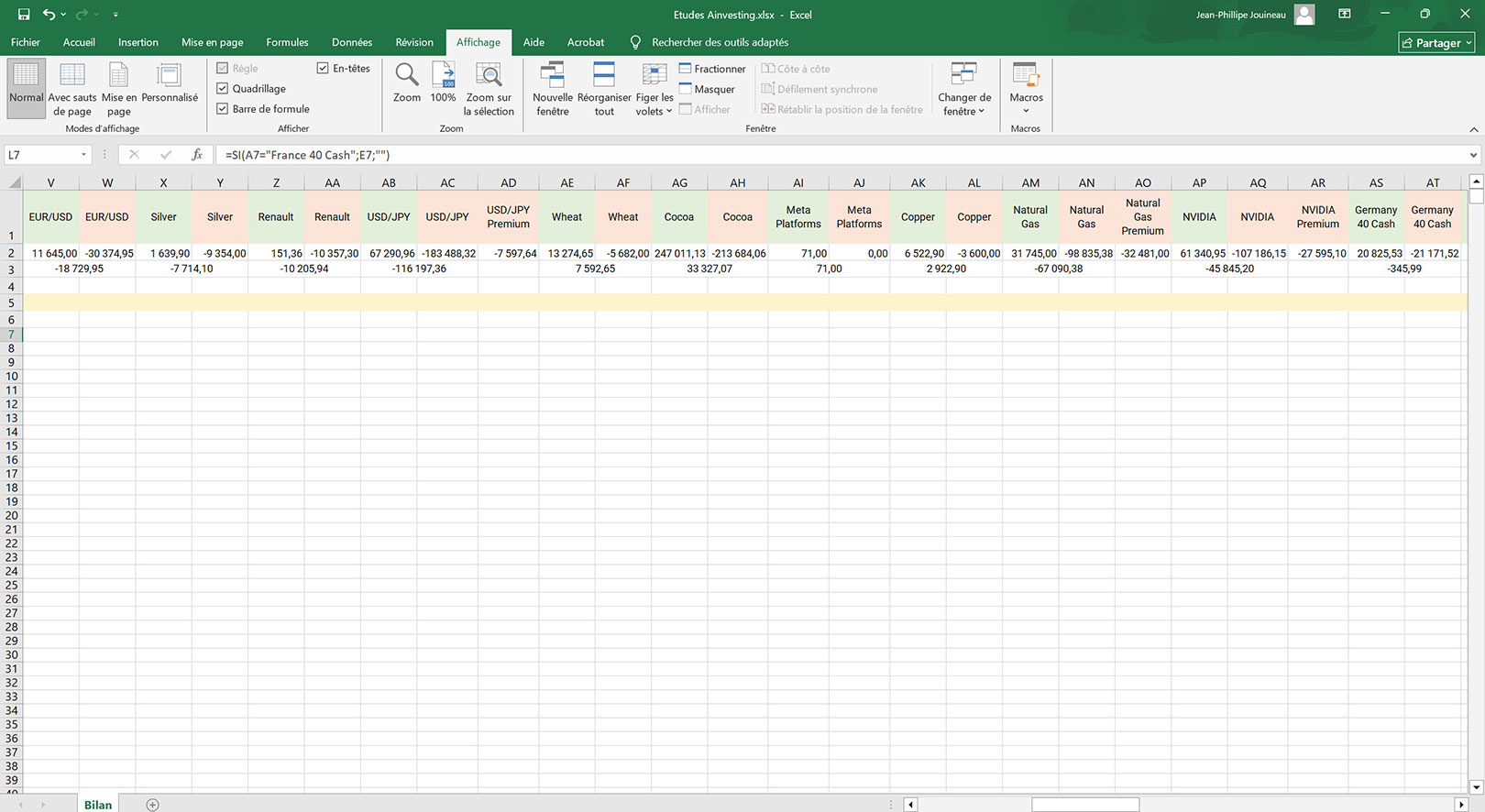Image resolution: width=1485 pixels, height=812 pixels.
Task: Click Zoom to selection icon
Action: coord(489,75)
